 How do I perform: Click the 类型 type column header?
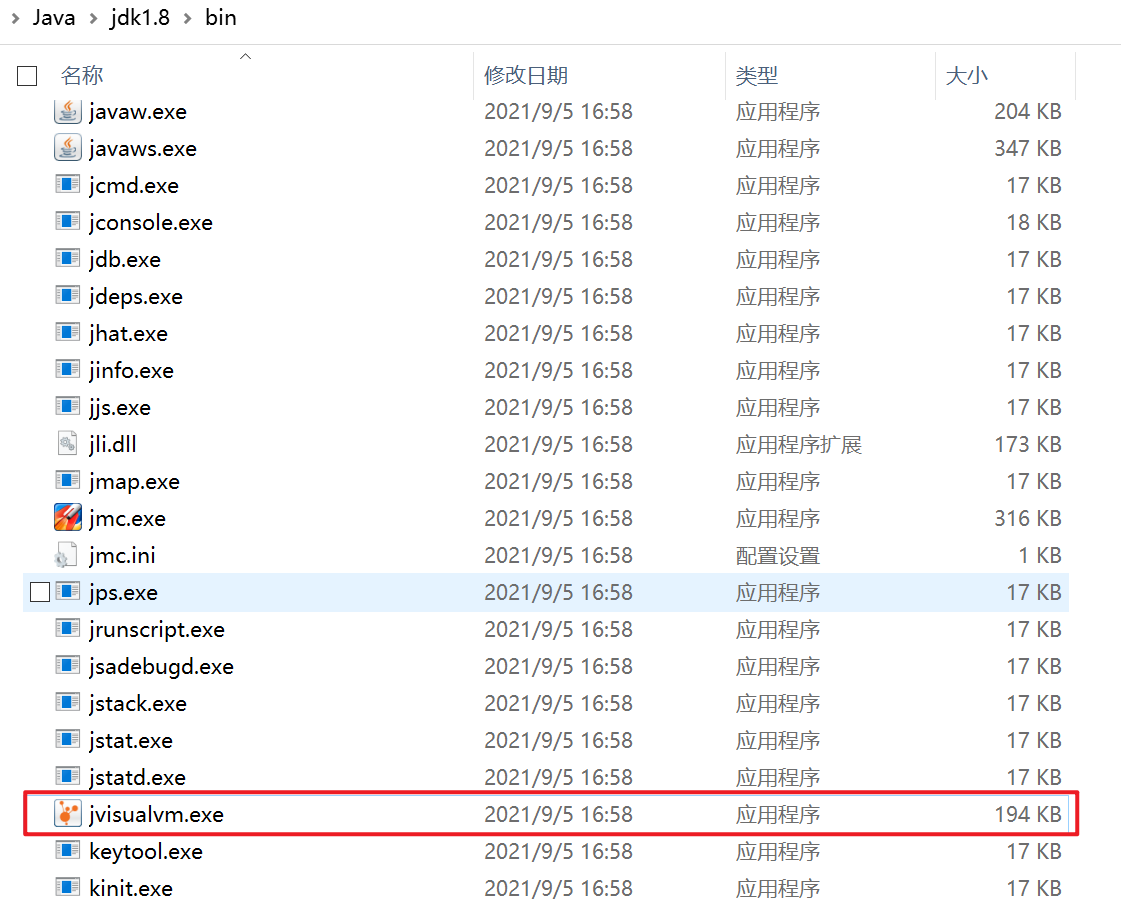click(757, 76)
